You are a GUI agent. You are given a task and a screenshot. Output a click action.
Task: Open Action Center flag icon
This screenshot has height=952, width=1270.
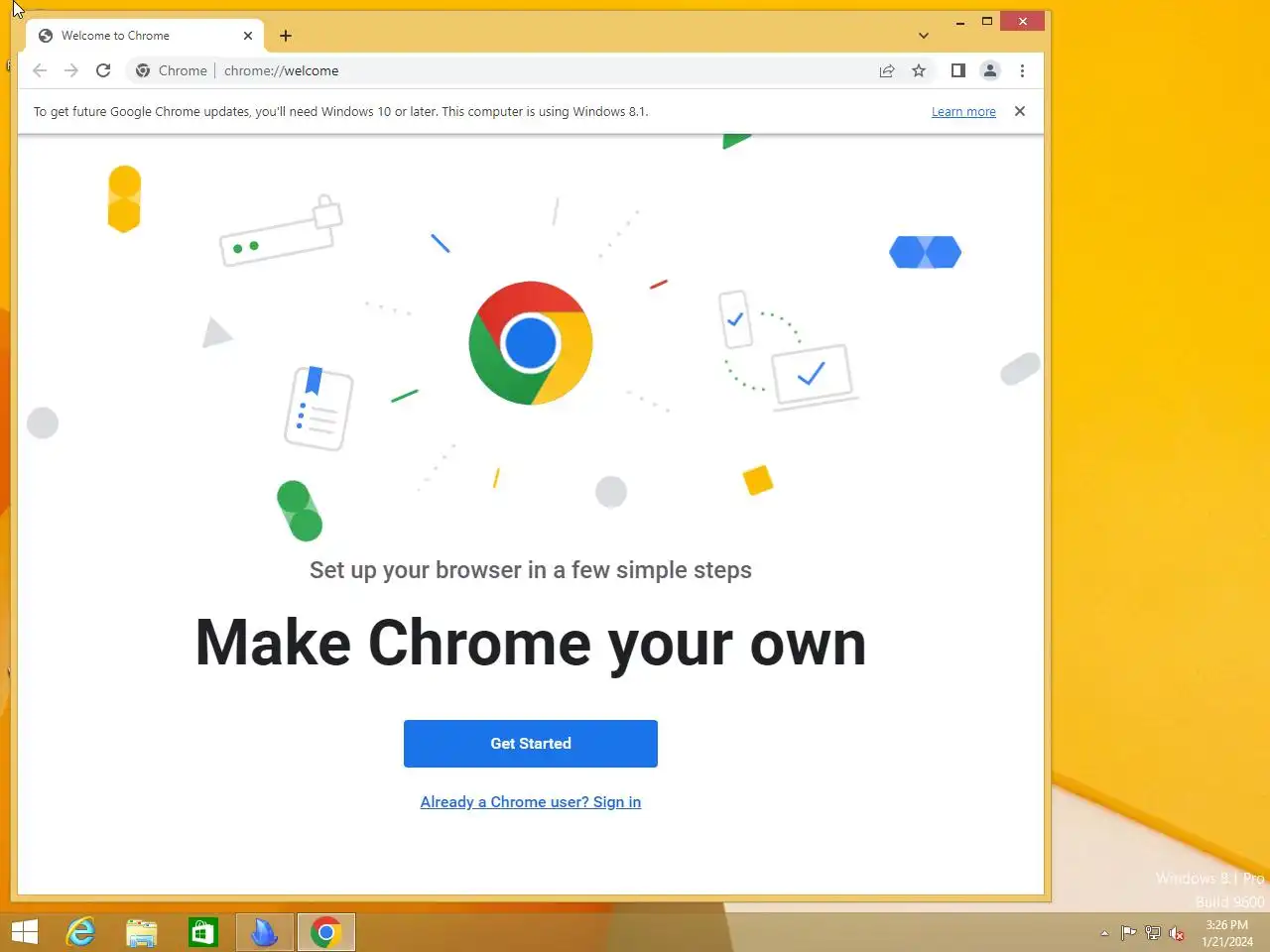coord(1128,932)
